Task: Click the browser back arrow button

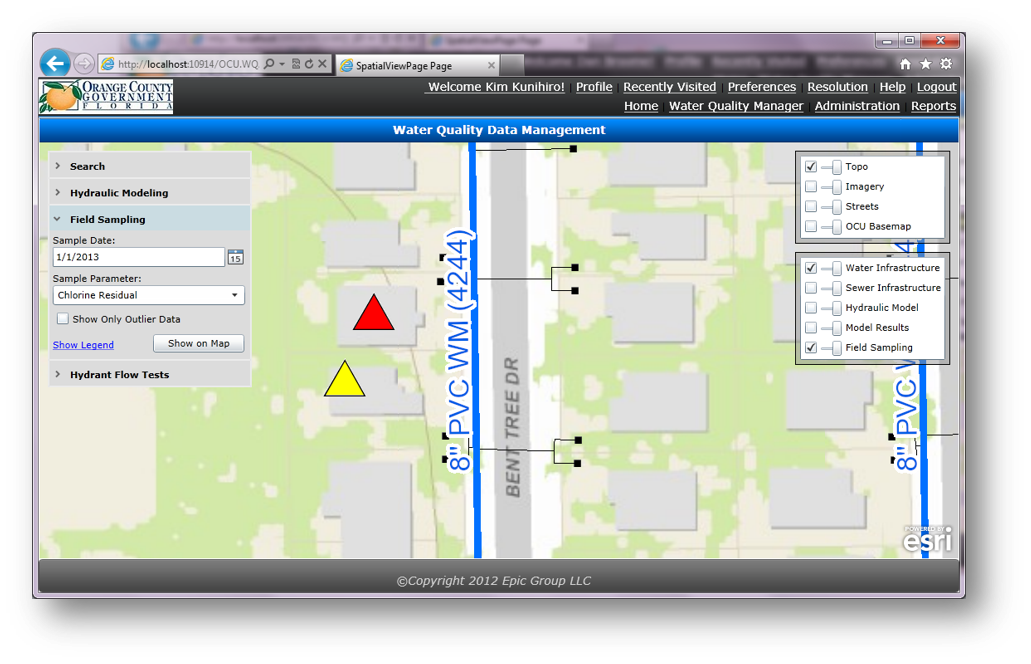Action: [55, 64]
